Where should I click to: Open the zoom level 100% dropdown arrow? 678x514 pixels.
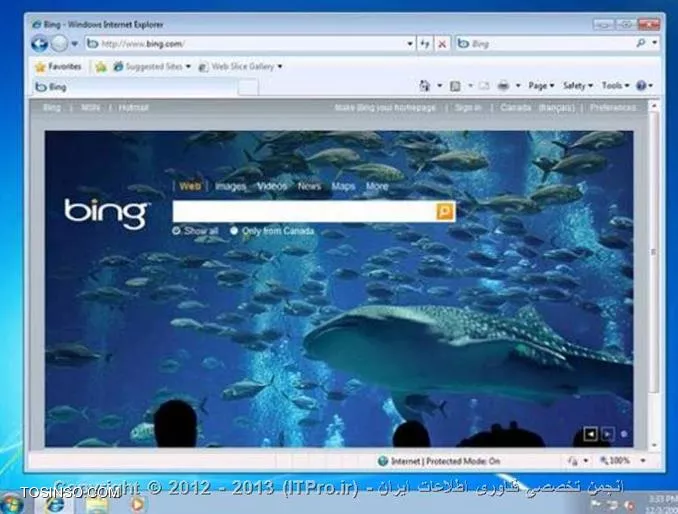643,461
